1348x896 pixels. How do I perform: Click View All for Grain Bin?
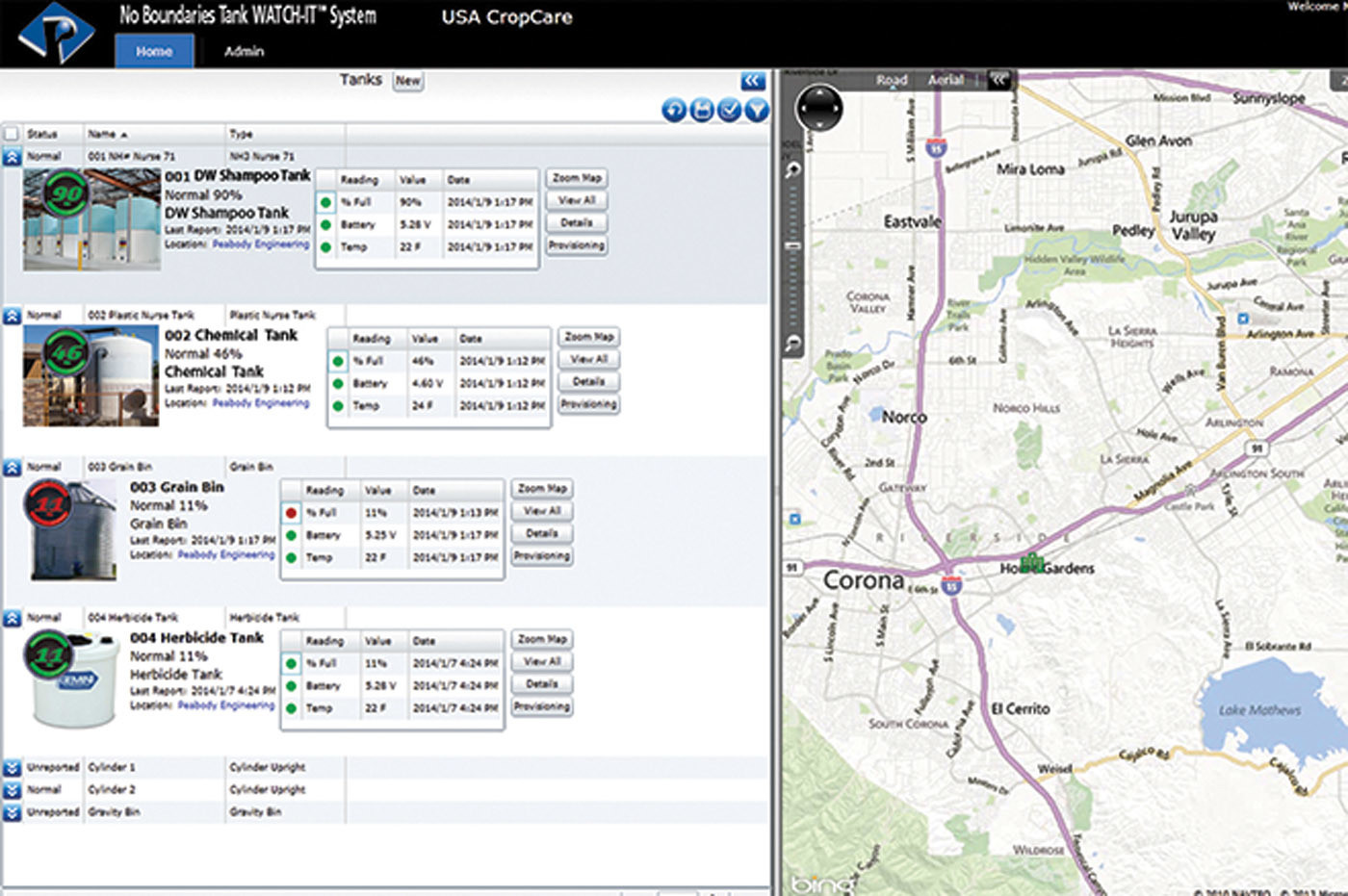pos(542,511)
